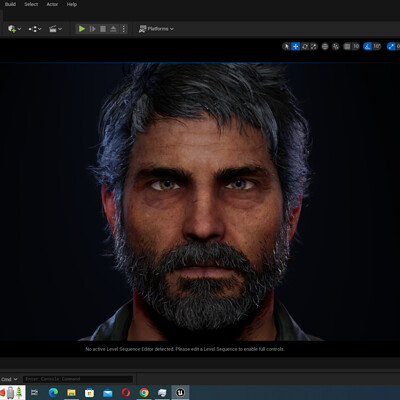
Task: Toggle the surface snapping icon
Action: point(336,46)
